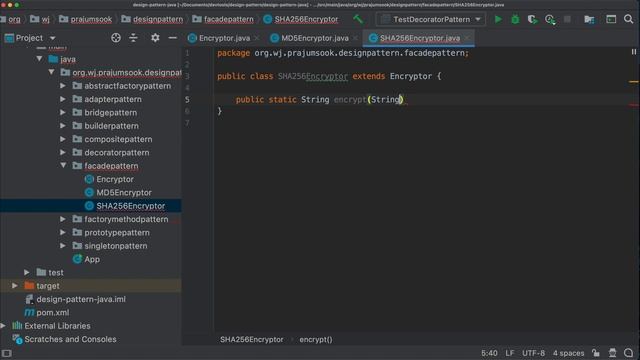
Task: Toggle tool window bars icon bottom-left
Action: [7, 353]
